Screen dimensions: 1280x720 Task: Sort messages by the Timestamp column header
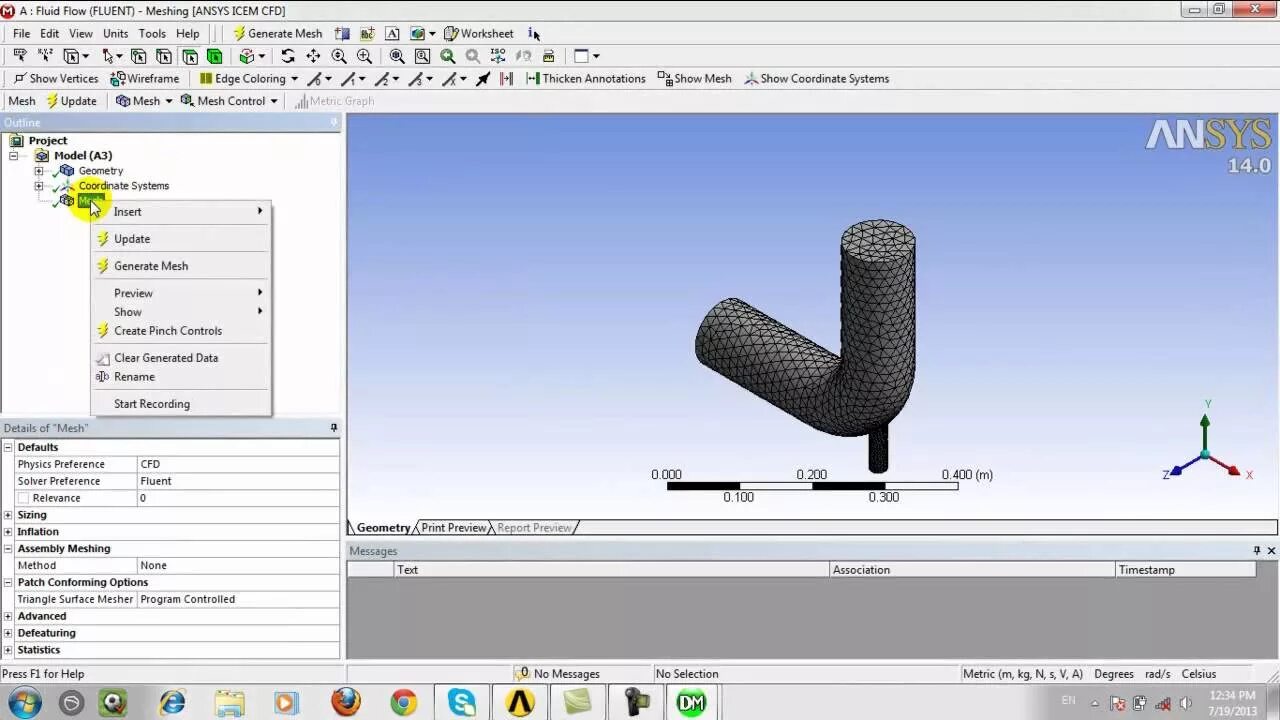tap(1185, 570)
